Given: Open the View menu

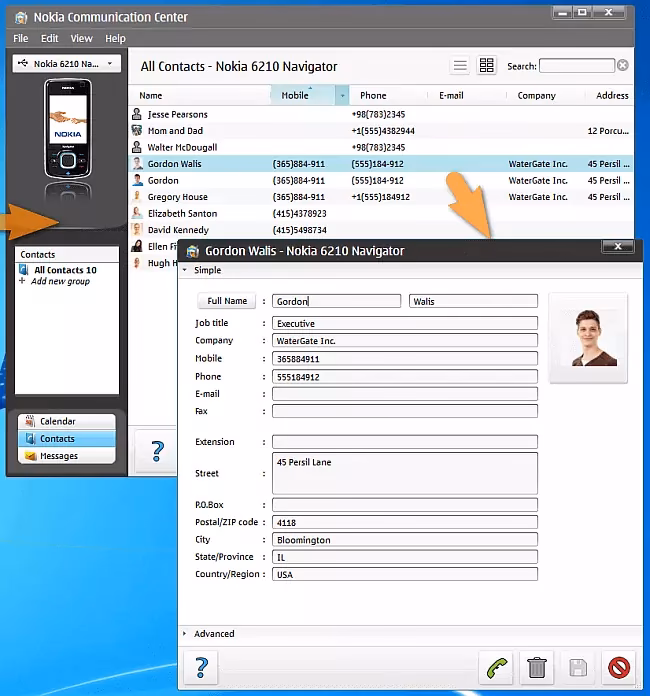Looking at the screenshot, I should 81,39.
